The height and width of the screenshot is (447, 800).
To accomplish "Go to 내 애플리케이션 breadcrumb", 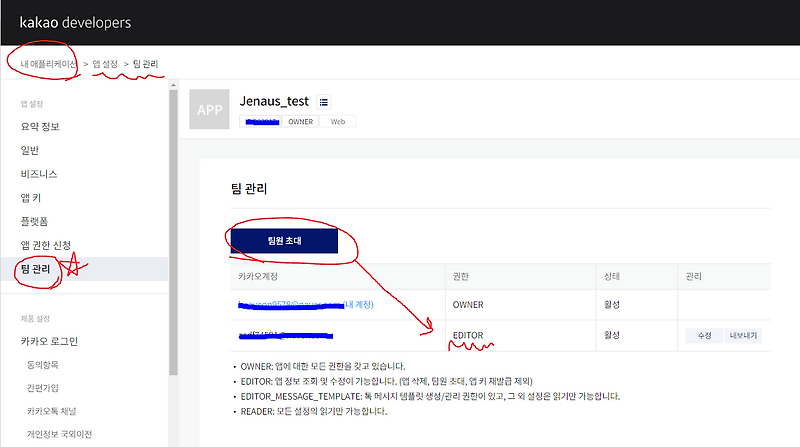I will tap(48, 64).
